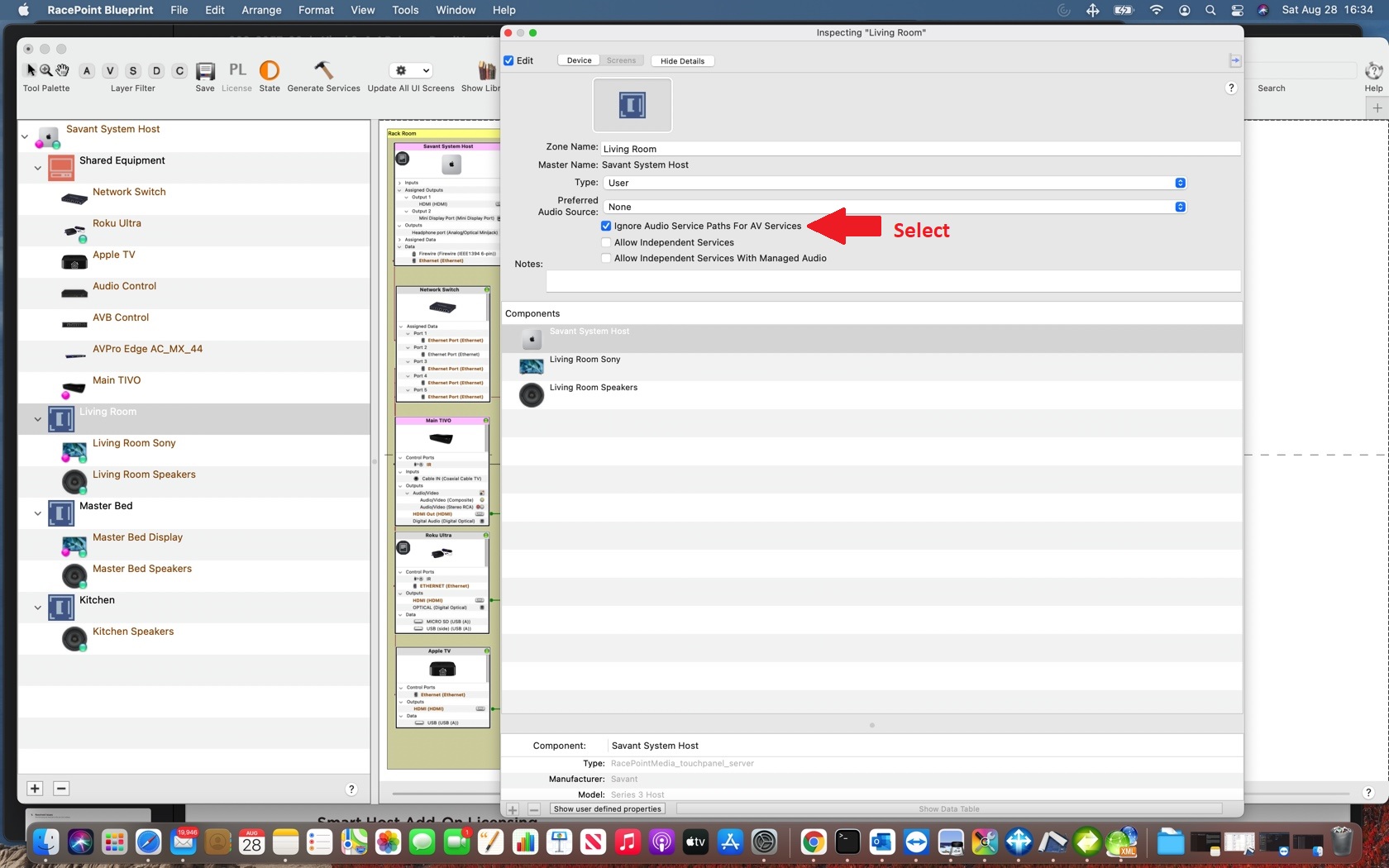Image resolution: width=1389 pixels, height=868 pixels.
Task: Select the Audio Control device icon
Action: tap(74, 293)
